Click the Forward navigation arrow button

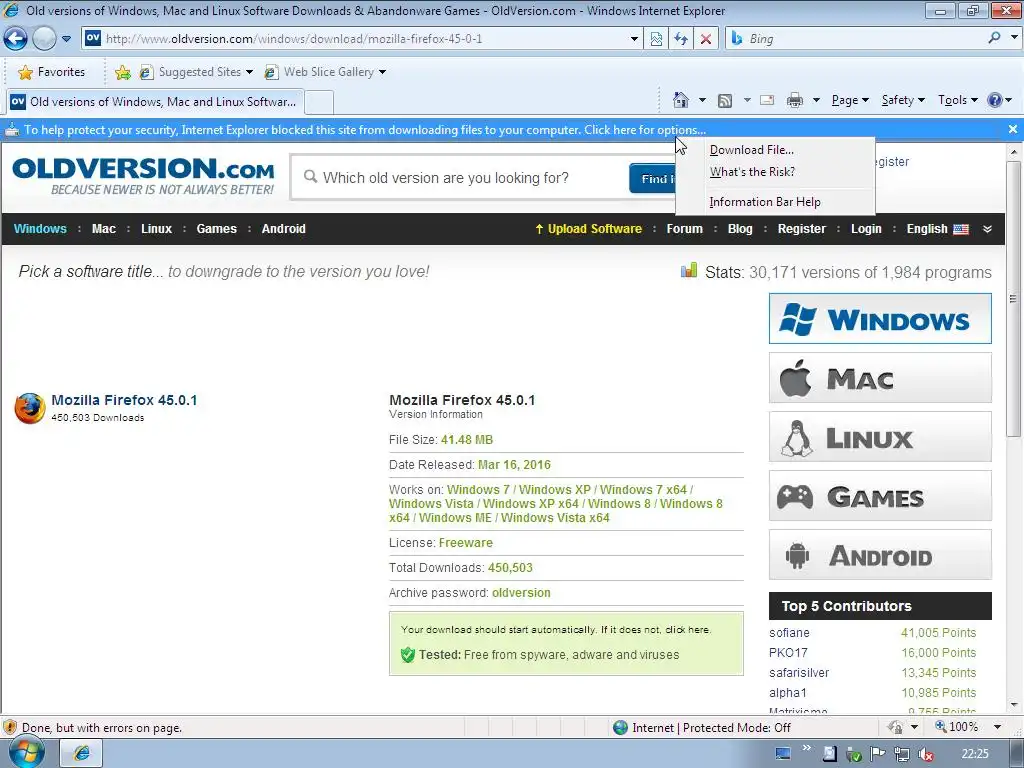point(44,39)
